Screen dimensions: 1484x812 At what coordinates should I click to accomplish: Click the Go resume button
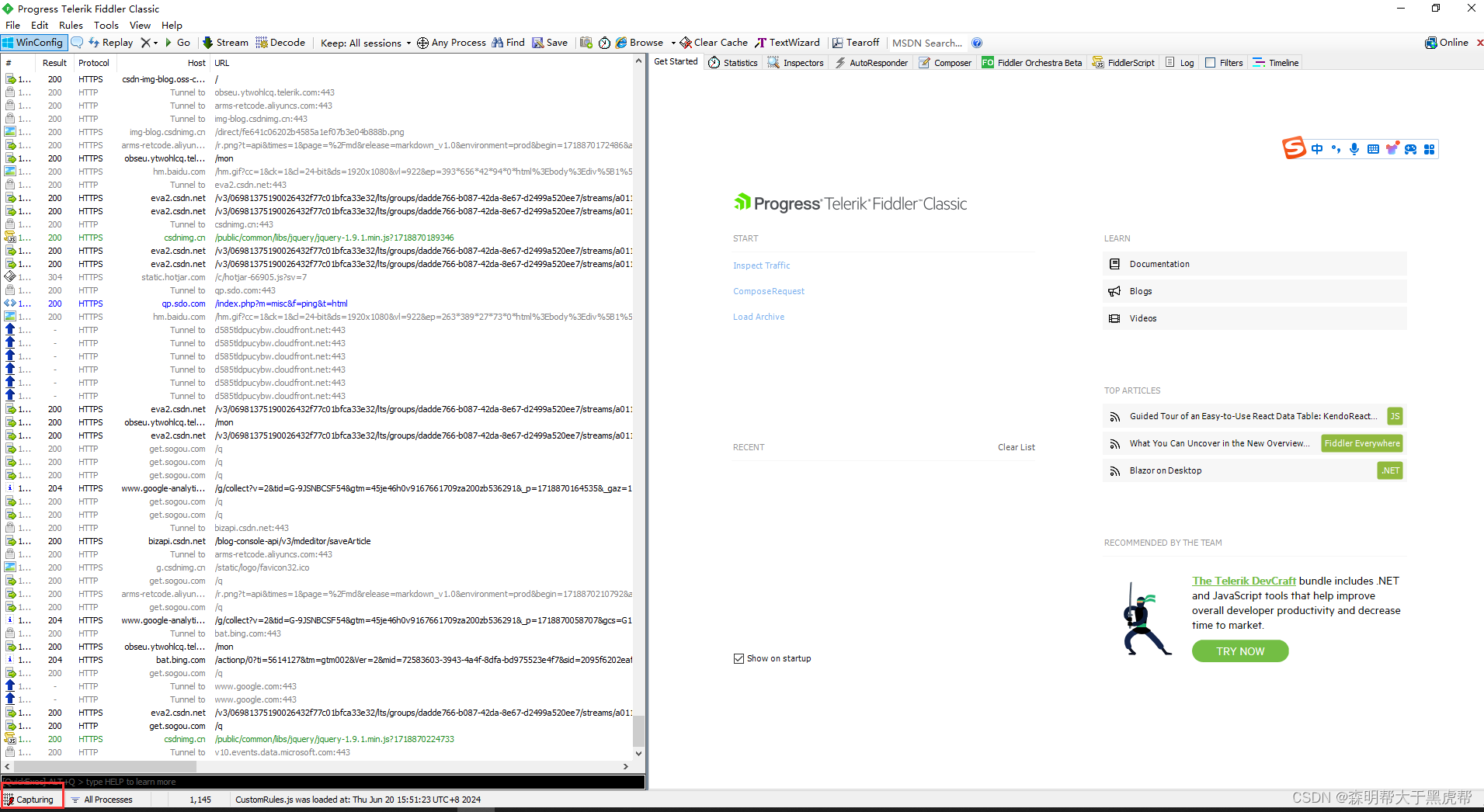(x=177, y=43)
